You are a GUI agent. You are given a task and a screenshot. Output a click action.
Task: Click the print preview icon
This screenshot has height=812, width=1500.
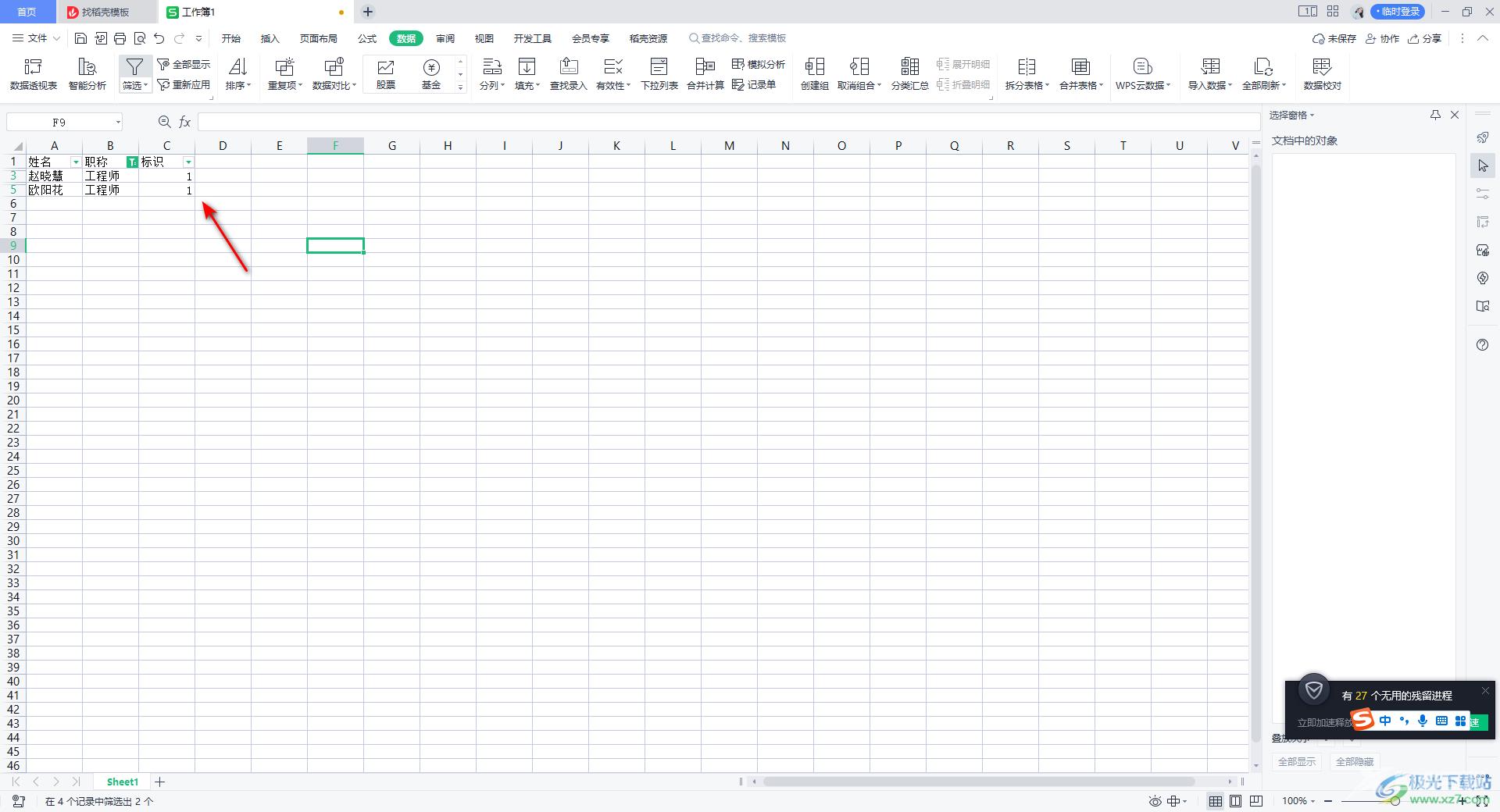pos(140,38)
